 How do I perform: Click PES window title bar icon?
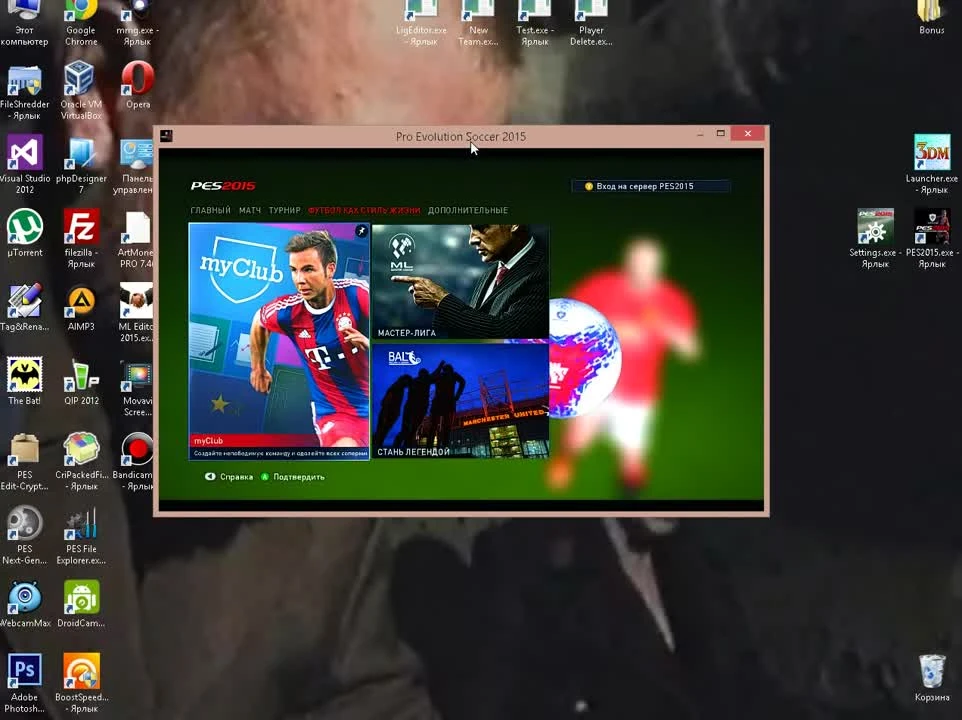coord(166,136)
